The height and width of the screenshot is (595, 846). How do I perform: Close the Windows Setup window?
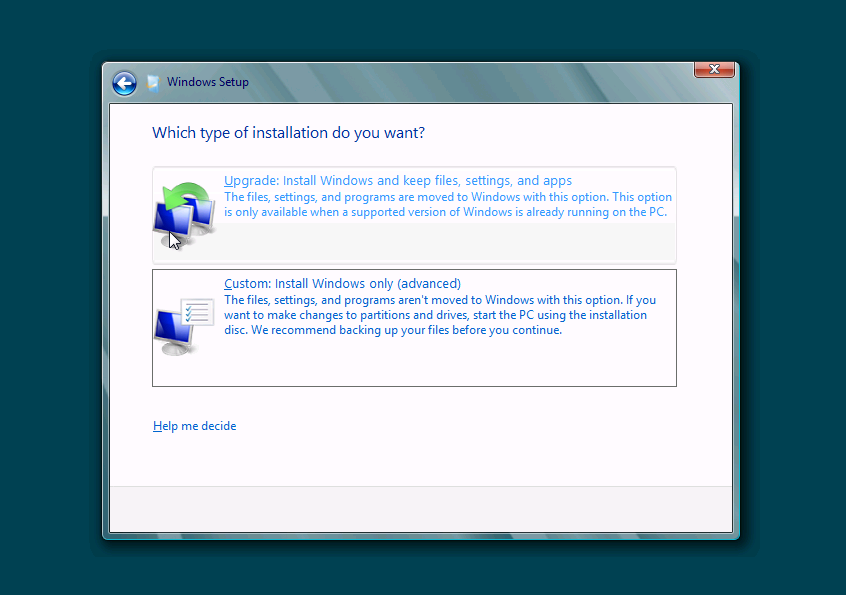[x=714, y=69]
